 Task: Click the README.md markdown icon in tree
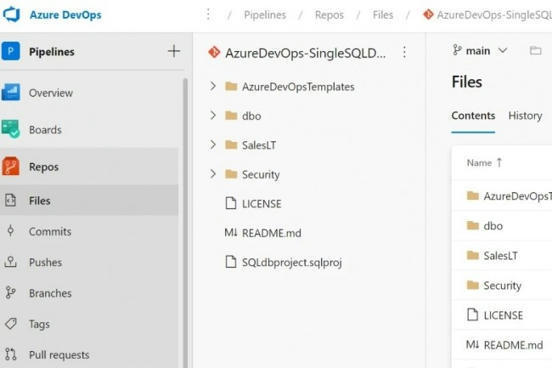tap(231, 232)
